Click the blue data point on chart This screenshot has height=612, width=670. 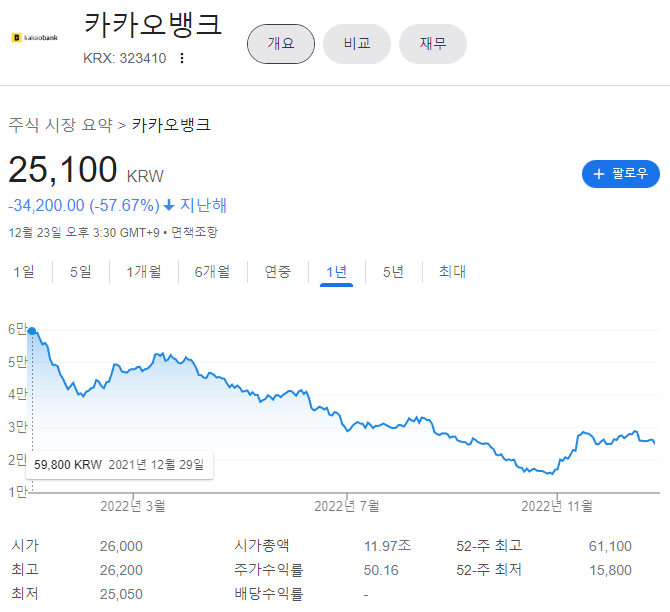coord(32,331)
